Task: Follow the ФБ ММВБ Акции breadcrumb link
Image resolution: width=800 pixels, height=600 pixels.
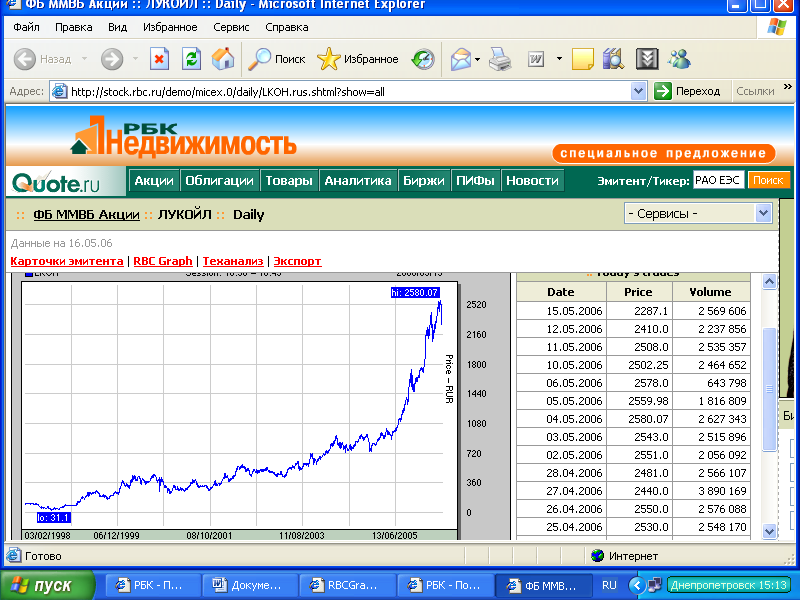Action: coord(86,215)
